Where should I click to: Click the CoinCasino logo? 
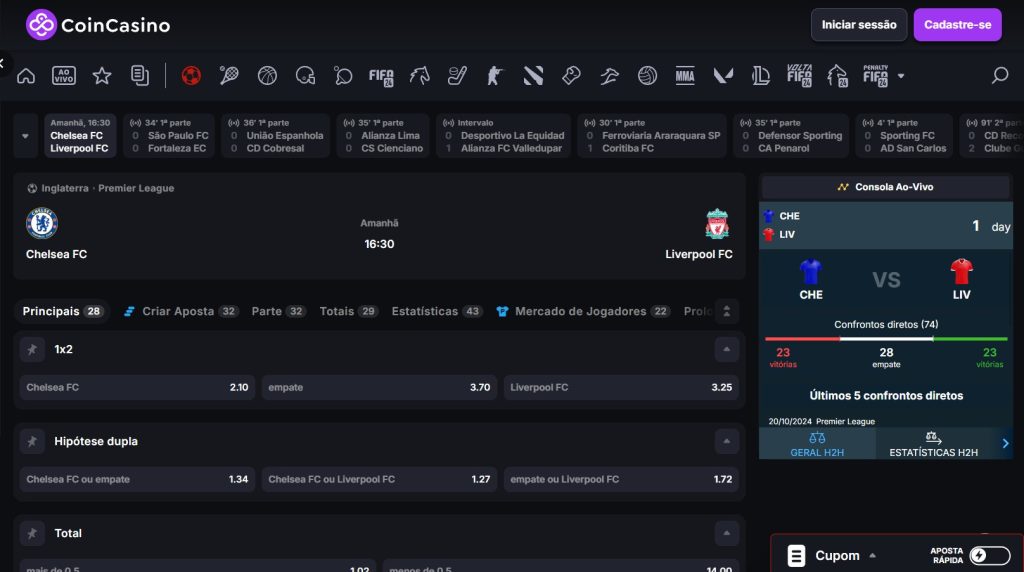(x=98, y=25)
